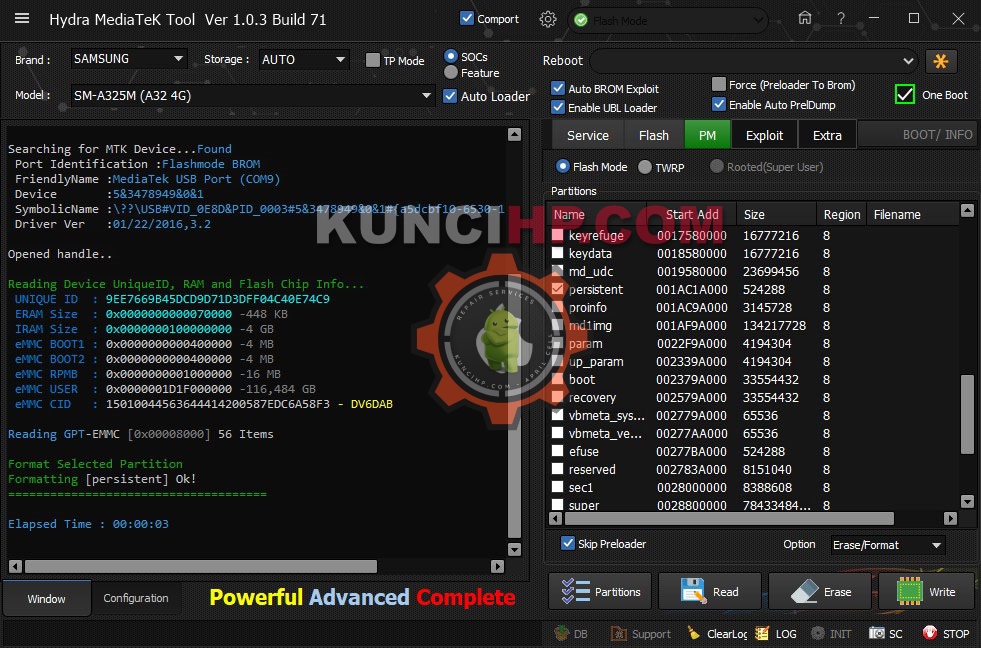Enable the TP Mode checkbox
This screenshot has width=981, height=648.
point(373,60)
